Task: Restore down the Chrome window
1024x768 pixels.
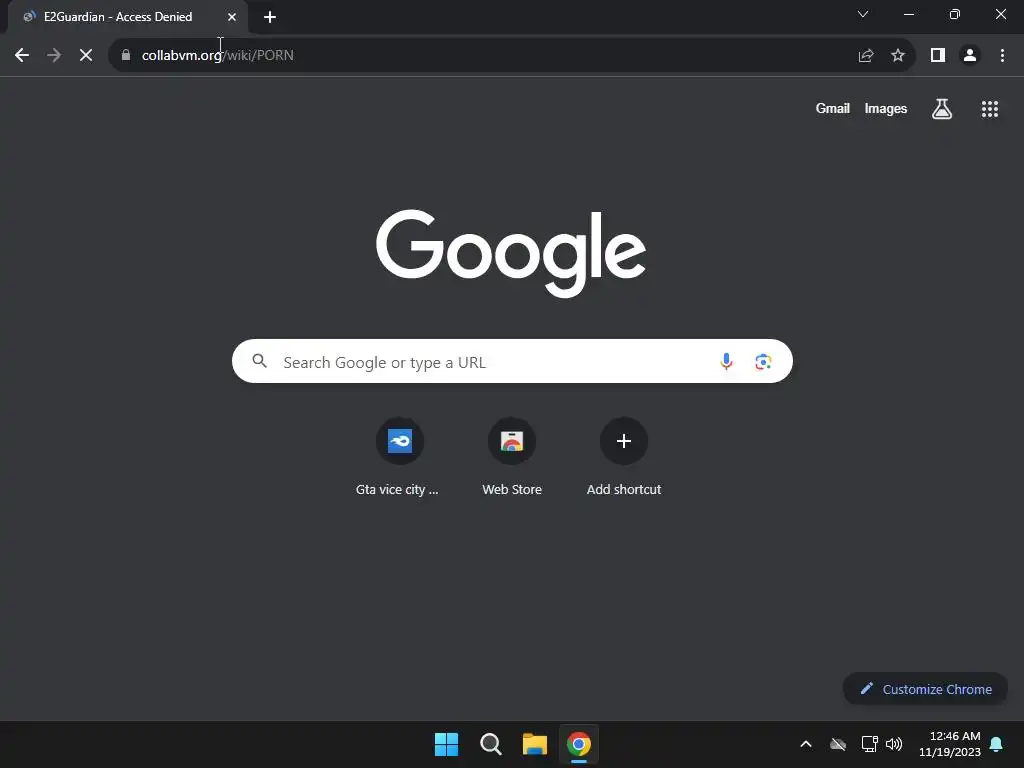Action: point(955,14)
